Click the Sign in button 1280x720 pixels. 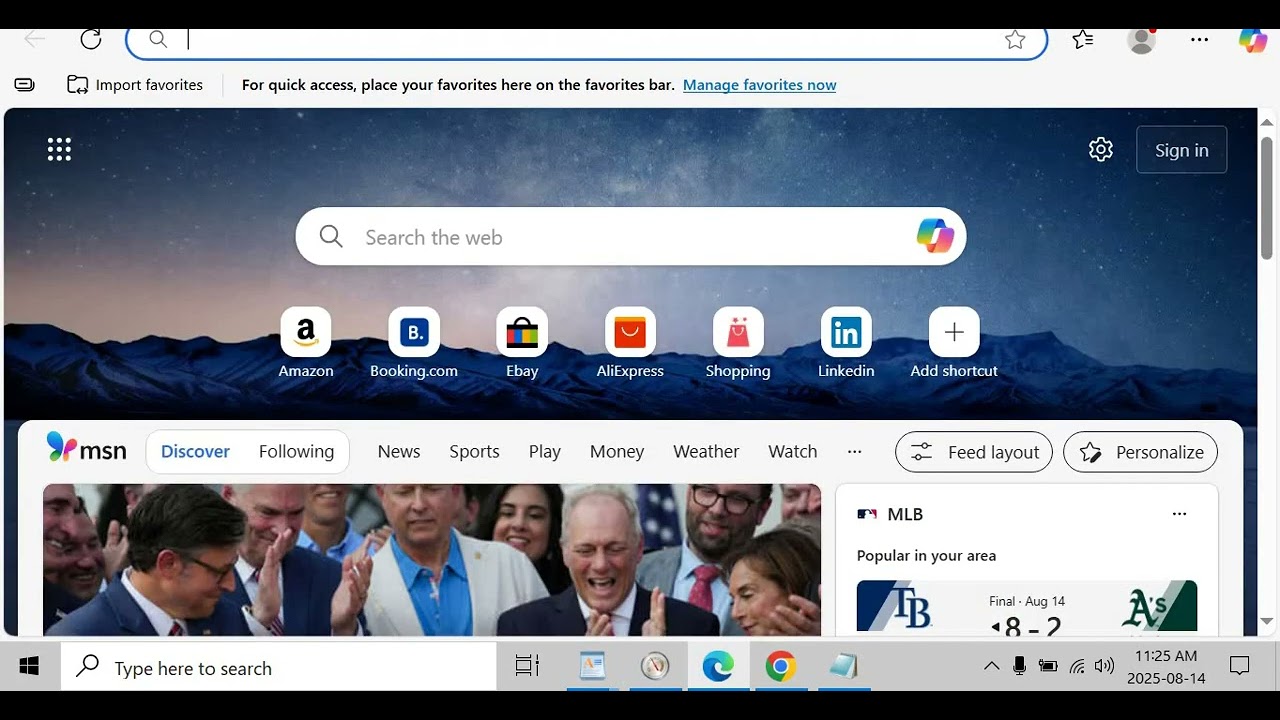point(1182,150)
